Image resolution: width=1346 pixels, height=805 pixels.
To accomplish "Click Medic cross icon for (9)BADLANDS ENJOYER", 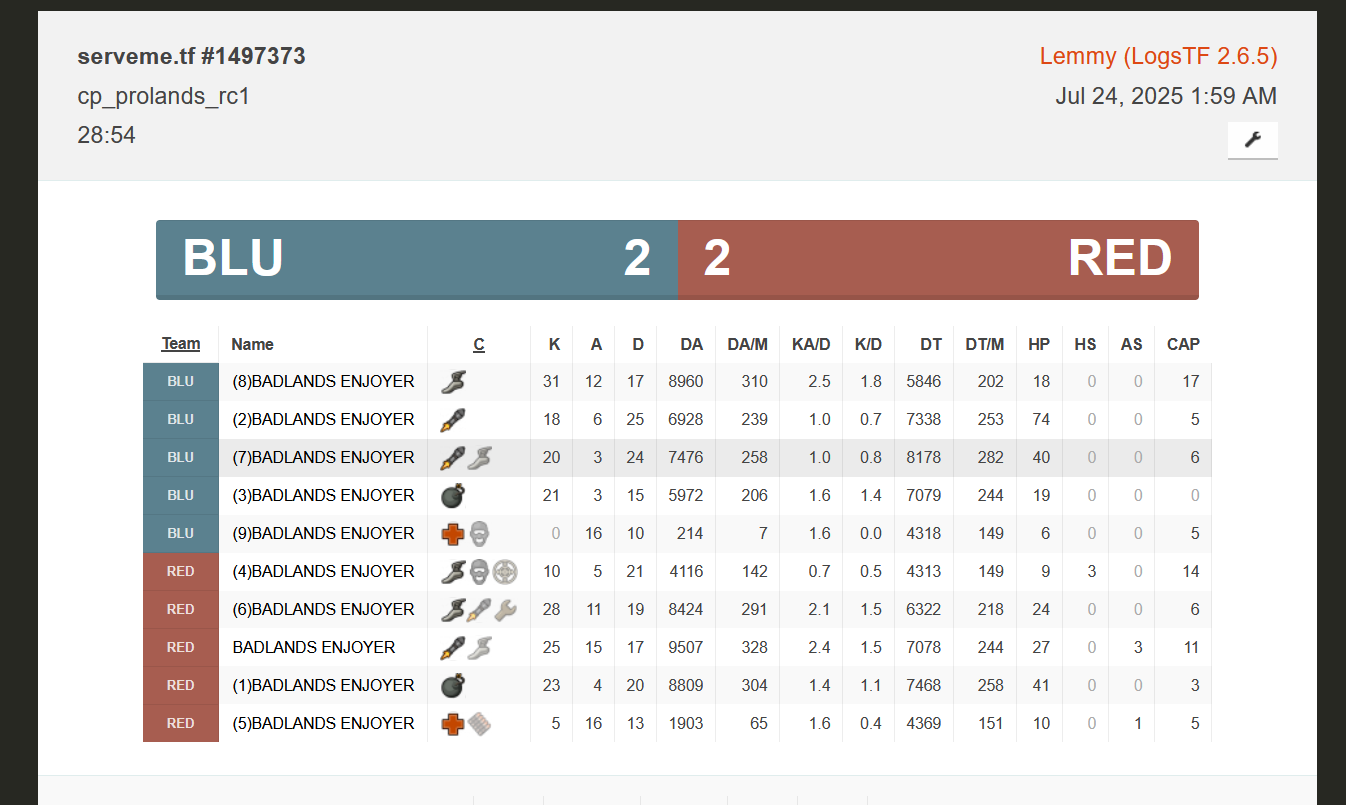I will click(453, 533).
